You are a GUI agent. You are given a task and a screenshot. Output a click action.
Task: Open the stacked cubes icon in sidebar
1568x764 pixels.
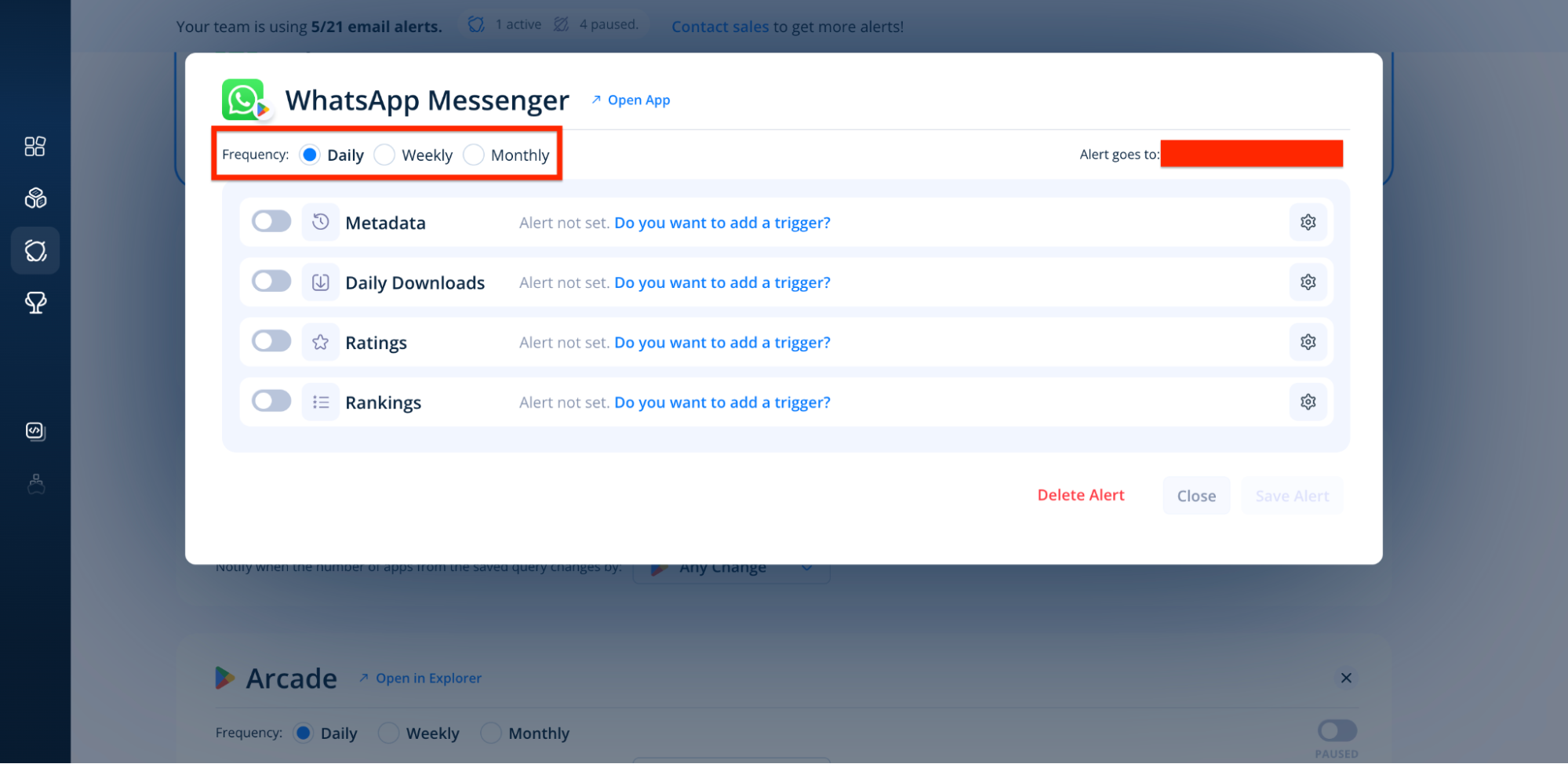[x=35, y=198]
